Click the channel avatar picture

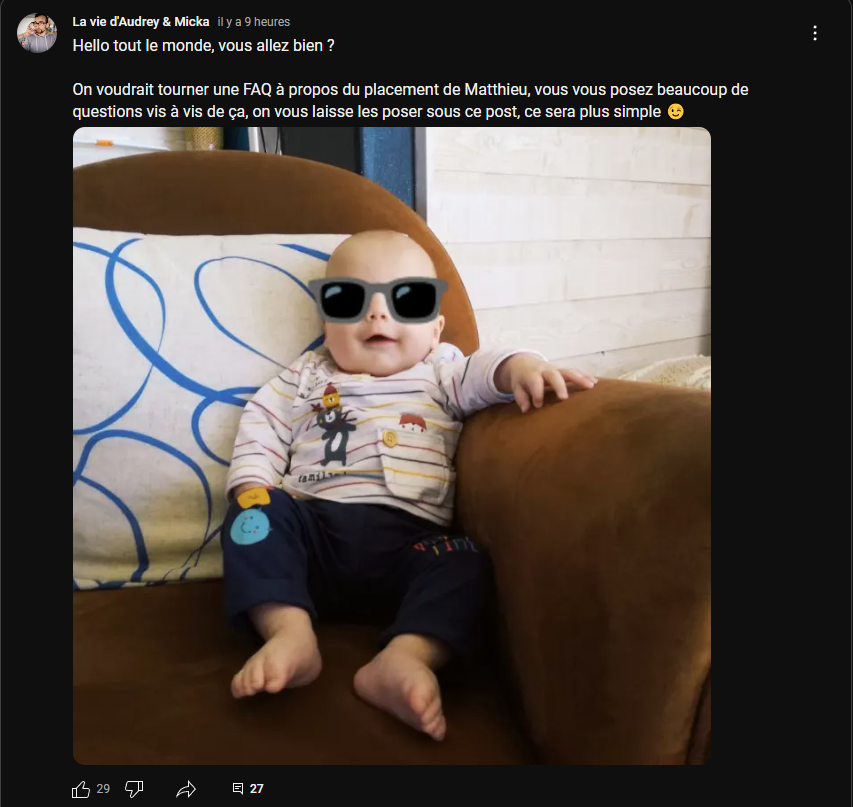pos(37,33)
